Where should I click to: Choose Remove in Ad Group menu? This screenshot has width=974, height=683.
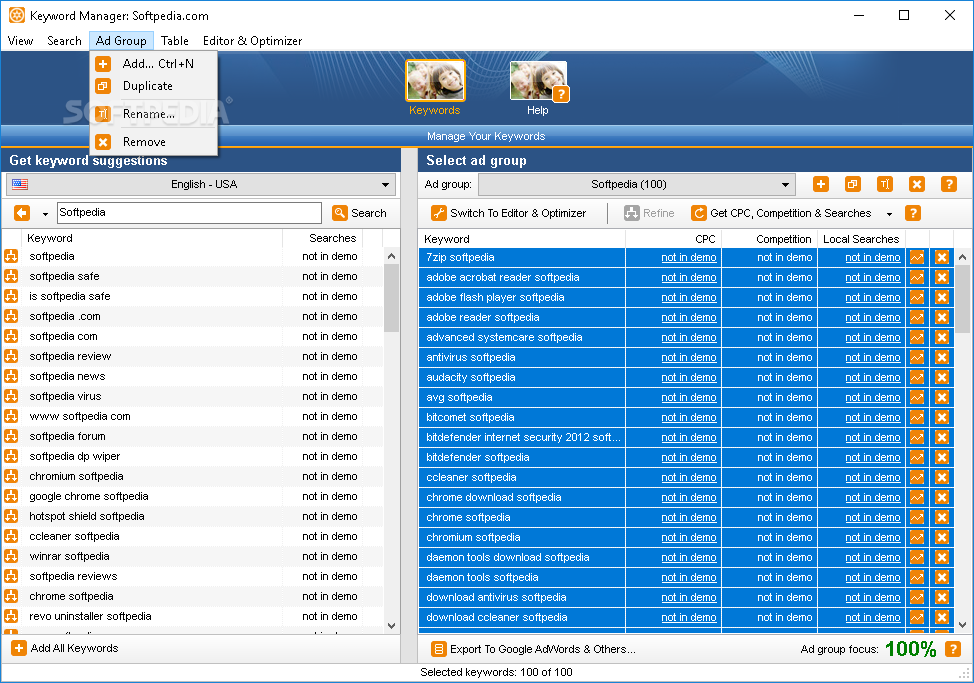click(x=153, y=142)
